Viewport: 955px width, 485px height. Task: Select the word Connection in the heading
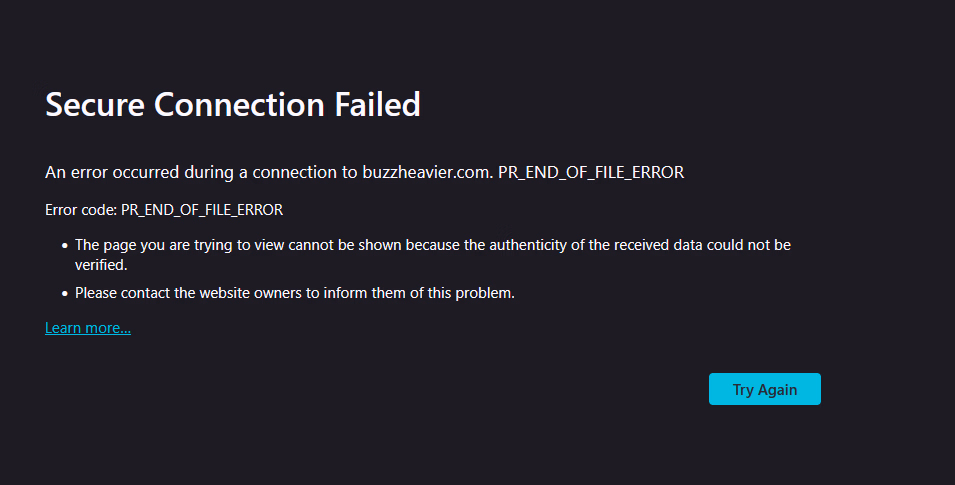[239, 104]
